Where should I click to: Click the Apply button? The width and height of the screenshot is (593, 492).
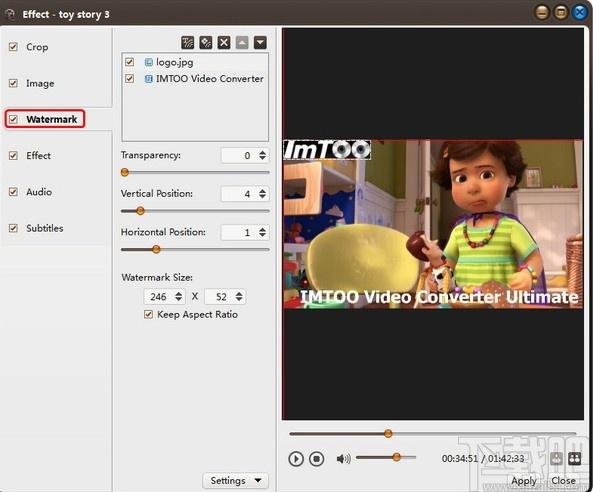pos(524,481)
